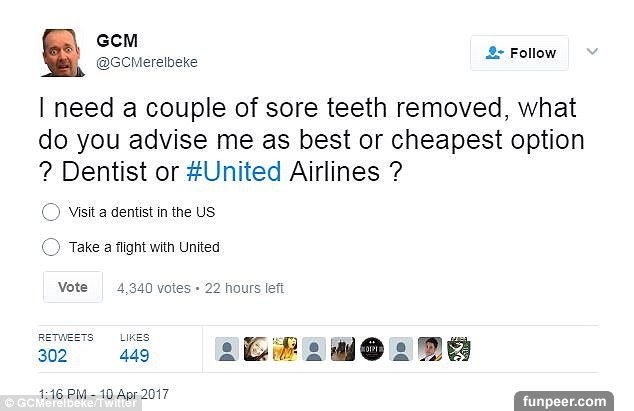This screenshot has height=411, width=634.
Task: Open the yellow-toned liker avatar
Action: 285,349
